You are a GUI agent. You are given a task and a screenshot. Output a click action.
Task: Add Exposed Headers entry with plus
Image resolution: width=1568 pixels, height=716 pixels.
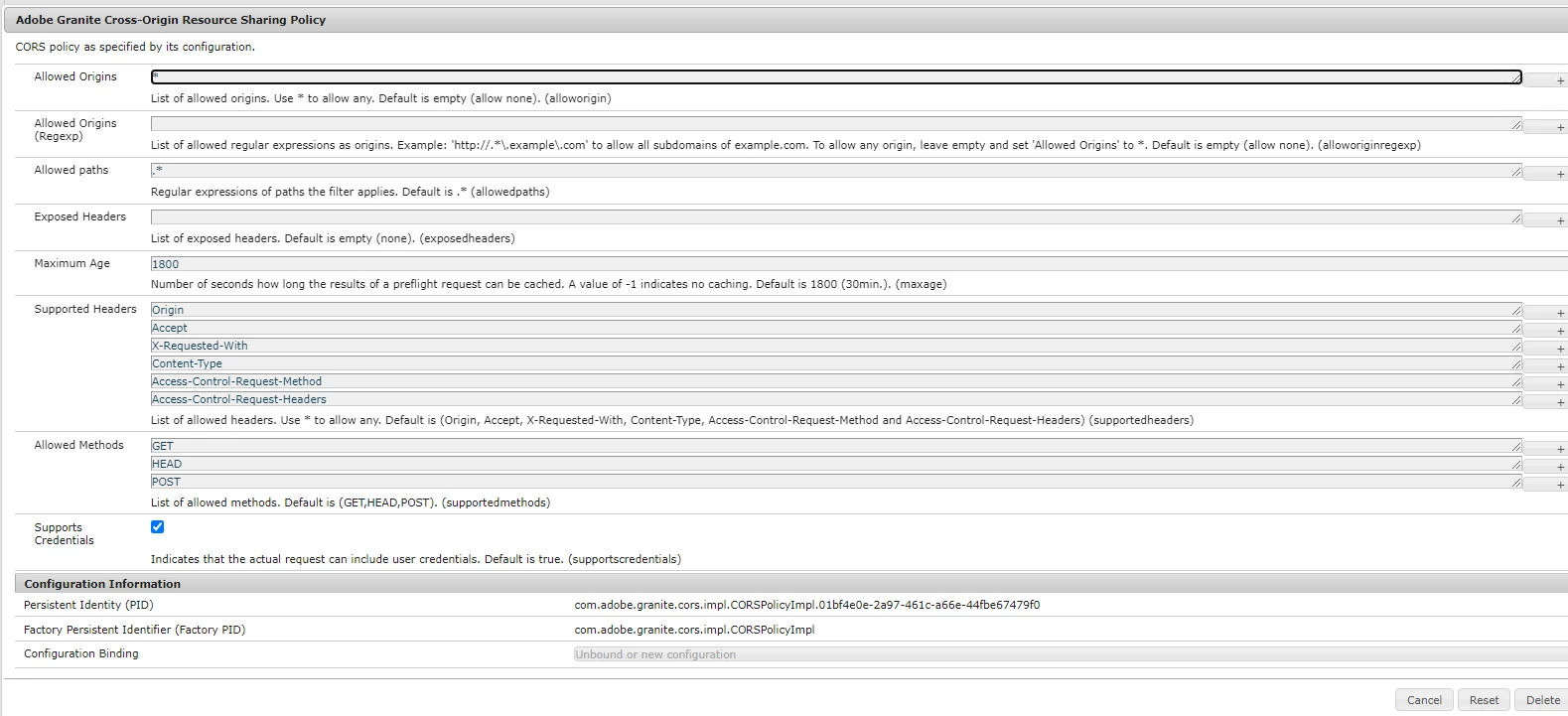point(1547,220)
